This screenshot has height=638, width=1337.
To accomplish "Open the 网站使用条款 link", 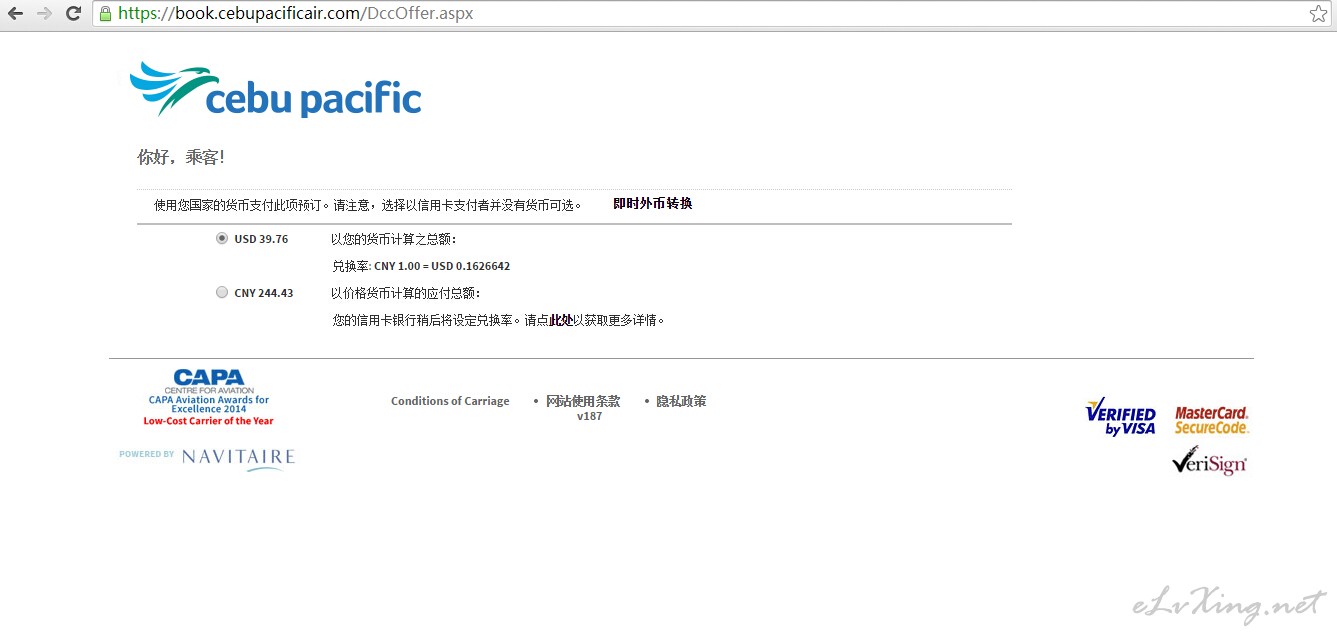I will click(583, 401).
